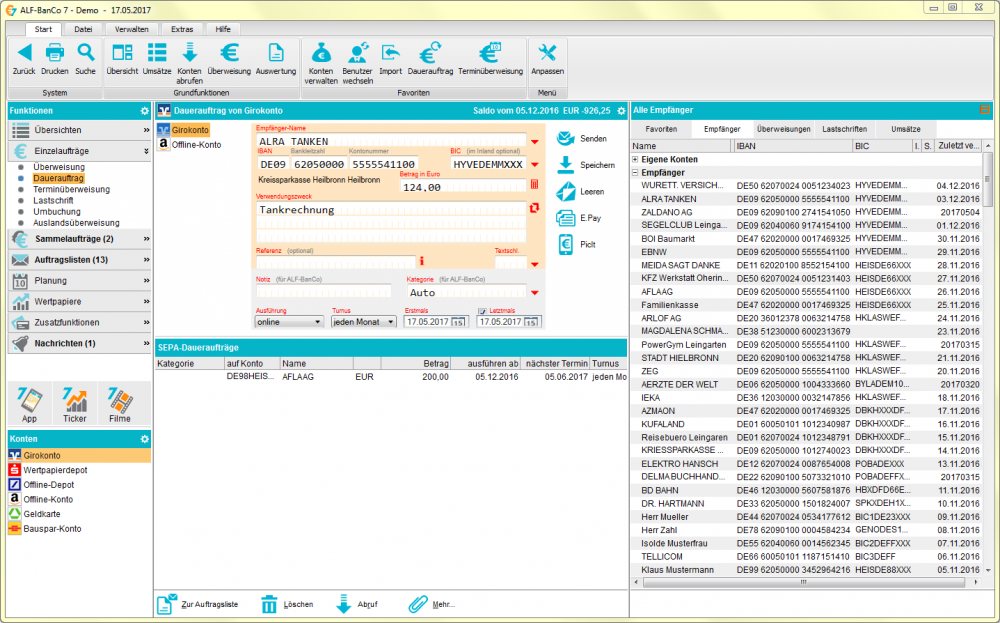Screen dimensions: 1000x623
Task: Click the Senden envelope icon
Action: click(x=566, y=139)
